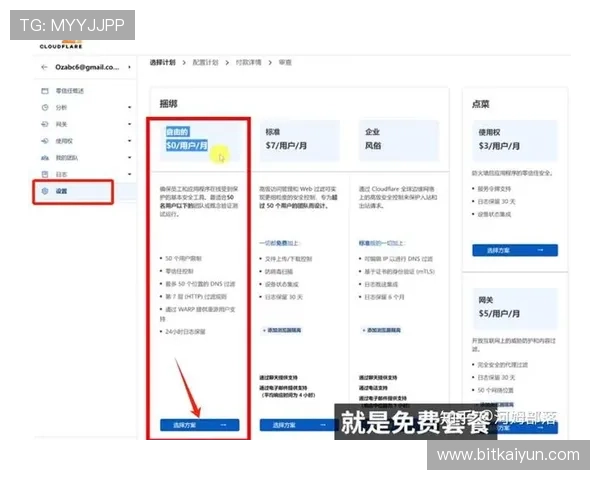Image resolution: width=600 pixels, height=480 pixels.
Task: Click 添加浏览器隔离 chip in enterprise plan
Action: [x=382, y=330]
